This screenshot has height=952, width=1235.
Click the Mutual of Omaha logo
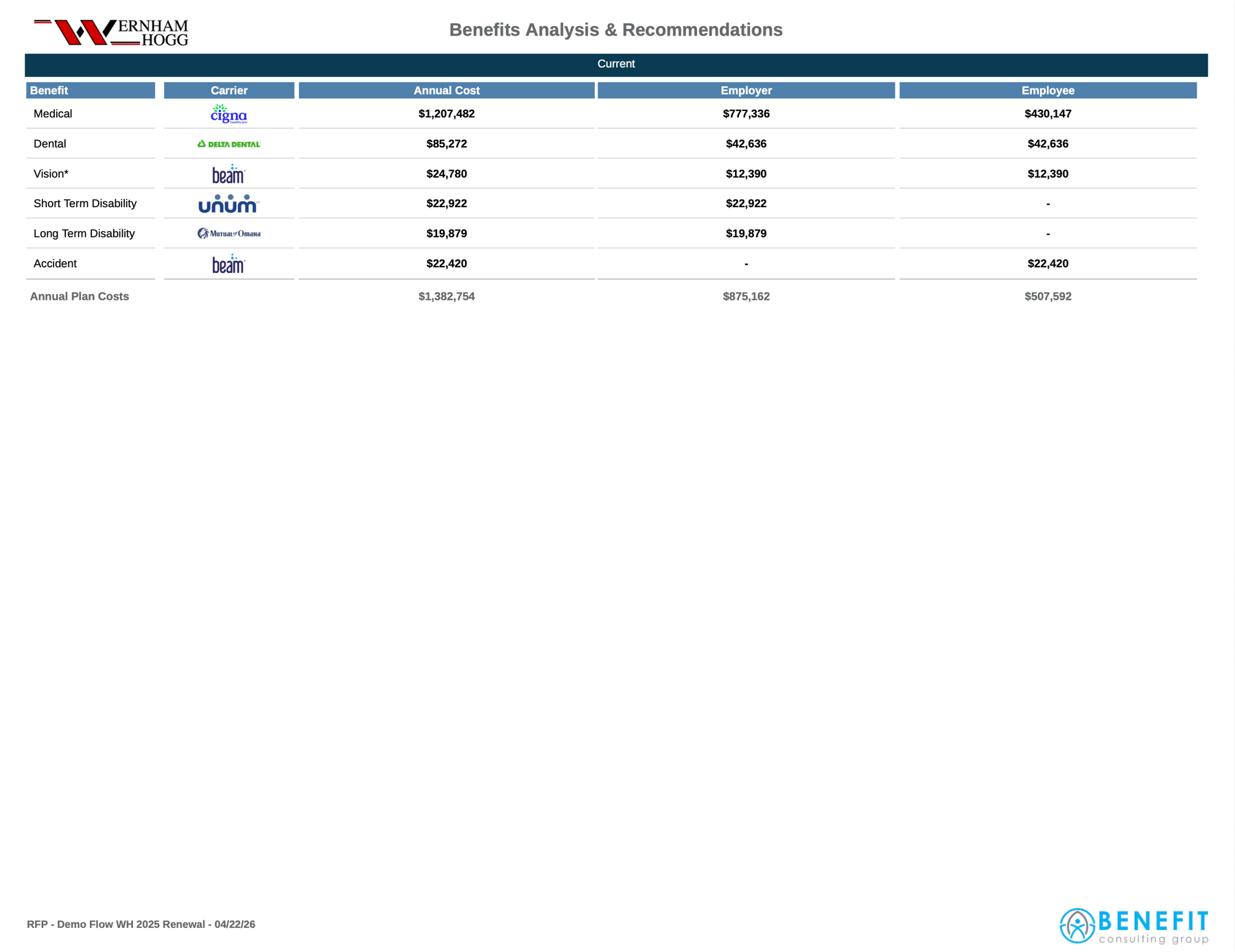coord(228,234)
